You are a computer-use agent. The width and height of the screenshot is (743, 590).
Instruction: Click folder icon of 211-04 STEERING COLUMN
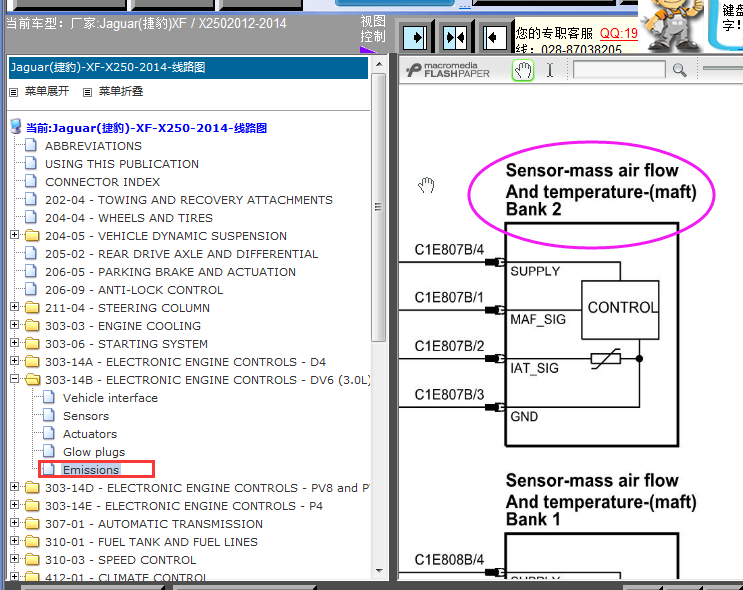click(x=32, y=308)
